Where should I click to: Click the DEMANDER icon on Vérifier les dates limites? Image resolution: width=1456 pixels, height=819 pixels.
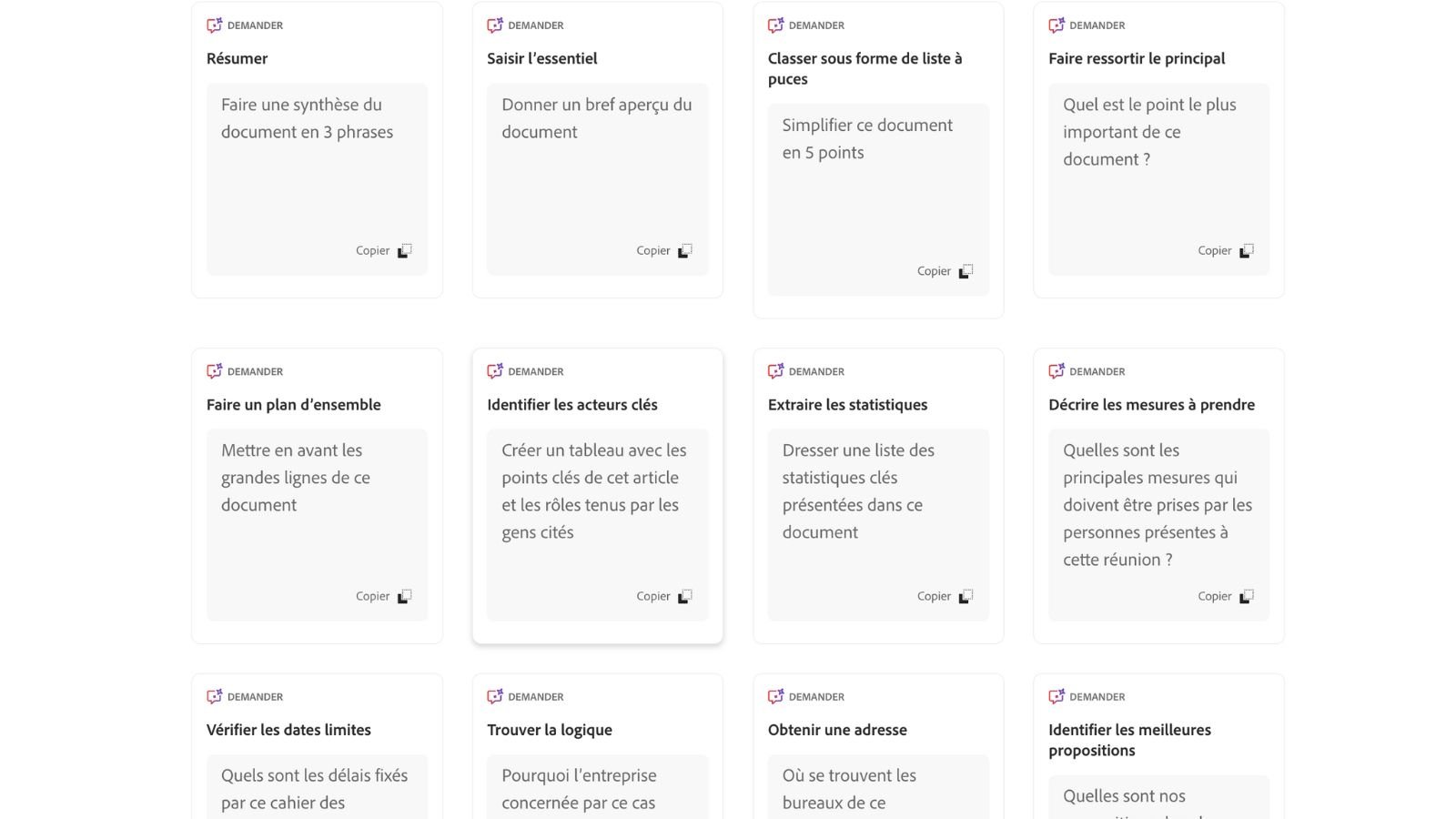214,696
